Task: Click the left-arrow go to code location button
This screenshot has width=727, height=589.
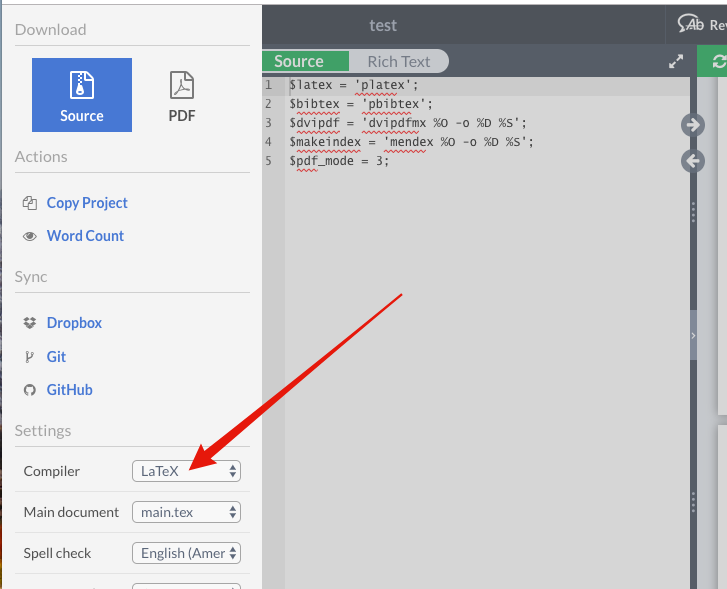Action: coord(693,161)
